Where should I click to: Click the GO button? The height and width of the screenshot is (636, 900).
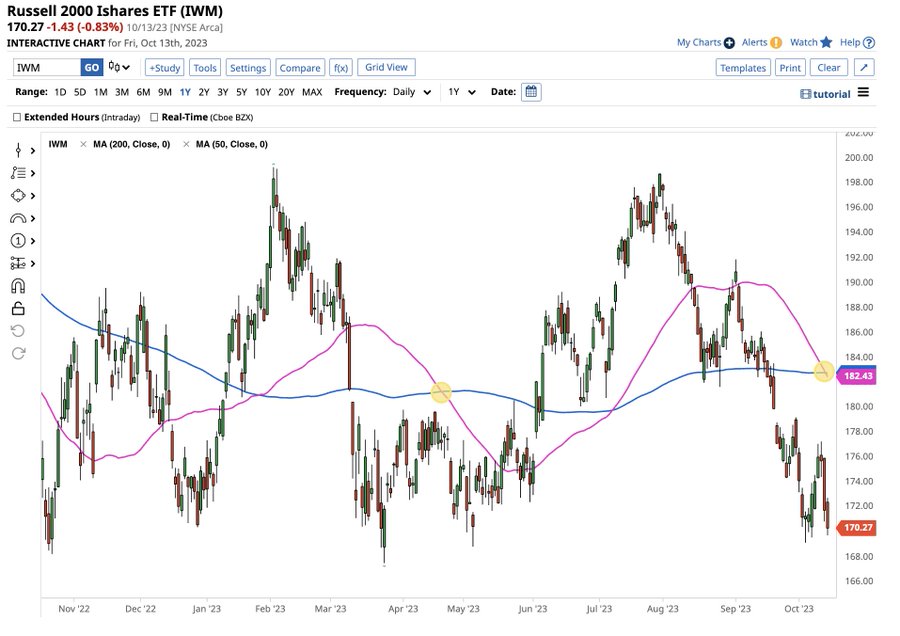[x=92, y=68]
